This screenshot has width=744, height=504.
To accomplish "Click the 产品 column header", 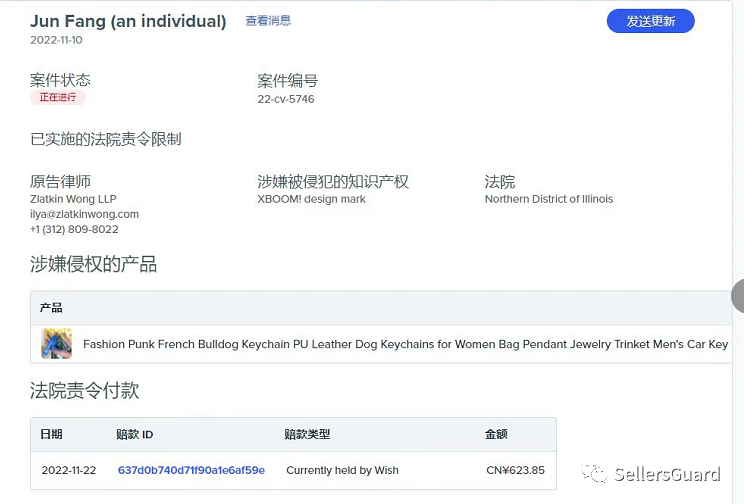I will (x=51, y=308).
